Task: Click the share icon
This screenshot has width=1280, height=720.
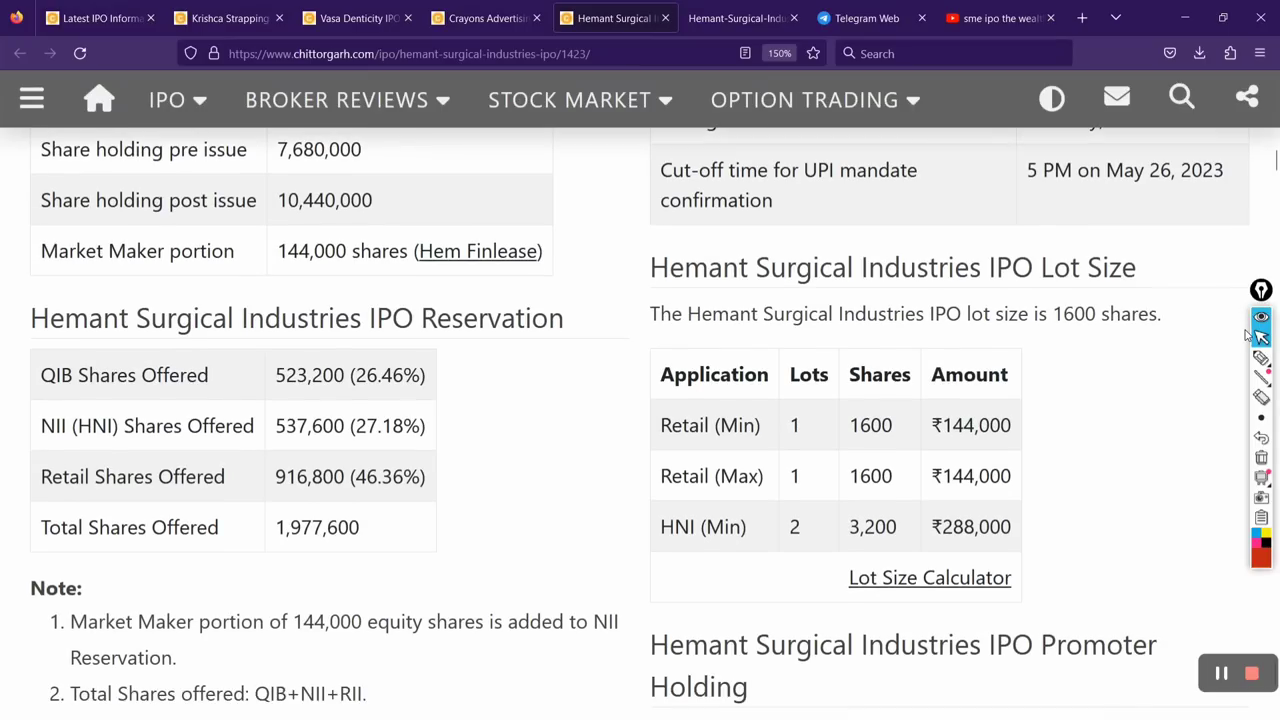Action: 1247,97
